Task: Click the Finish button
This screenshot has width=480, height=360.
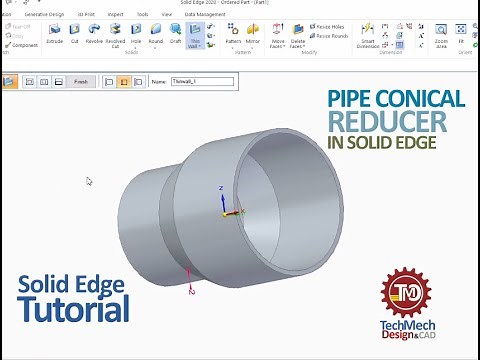Action: [x=81, y=82]
